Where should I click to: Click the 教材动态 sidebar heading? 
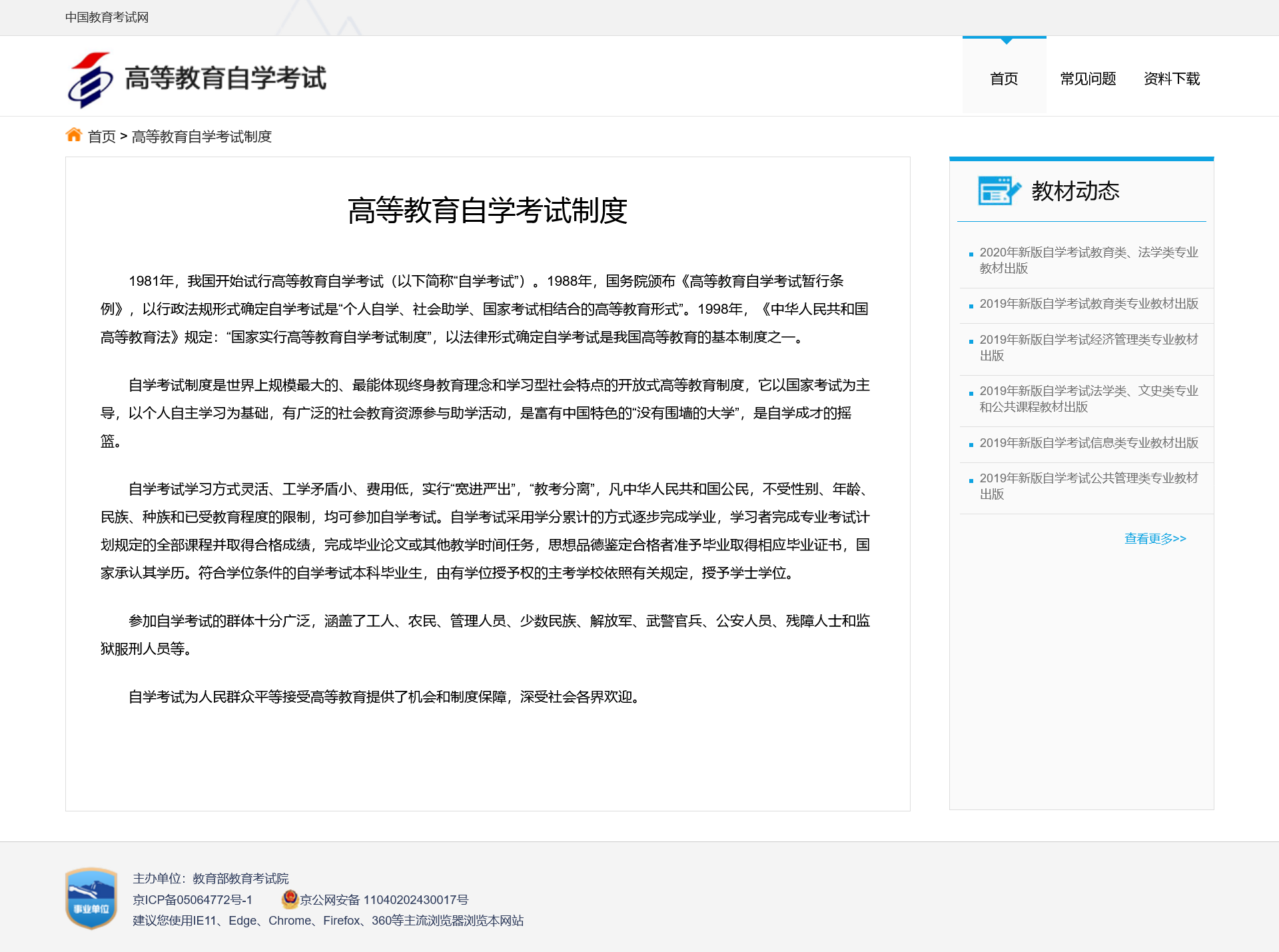click(1075, 191)
